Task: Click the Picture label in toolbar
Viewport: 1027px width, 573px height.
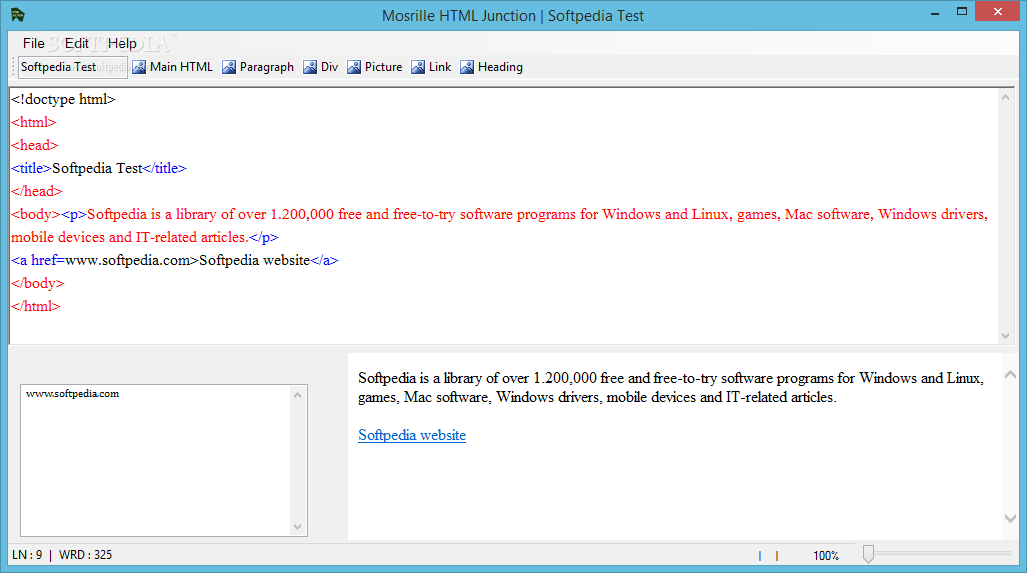Action: click(383, 67)
